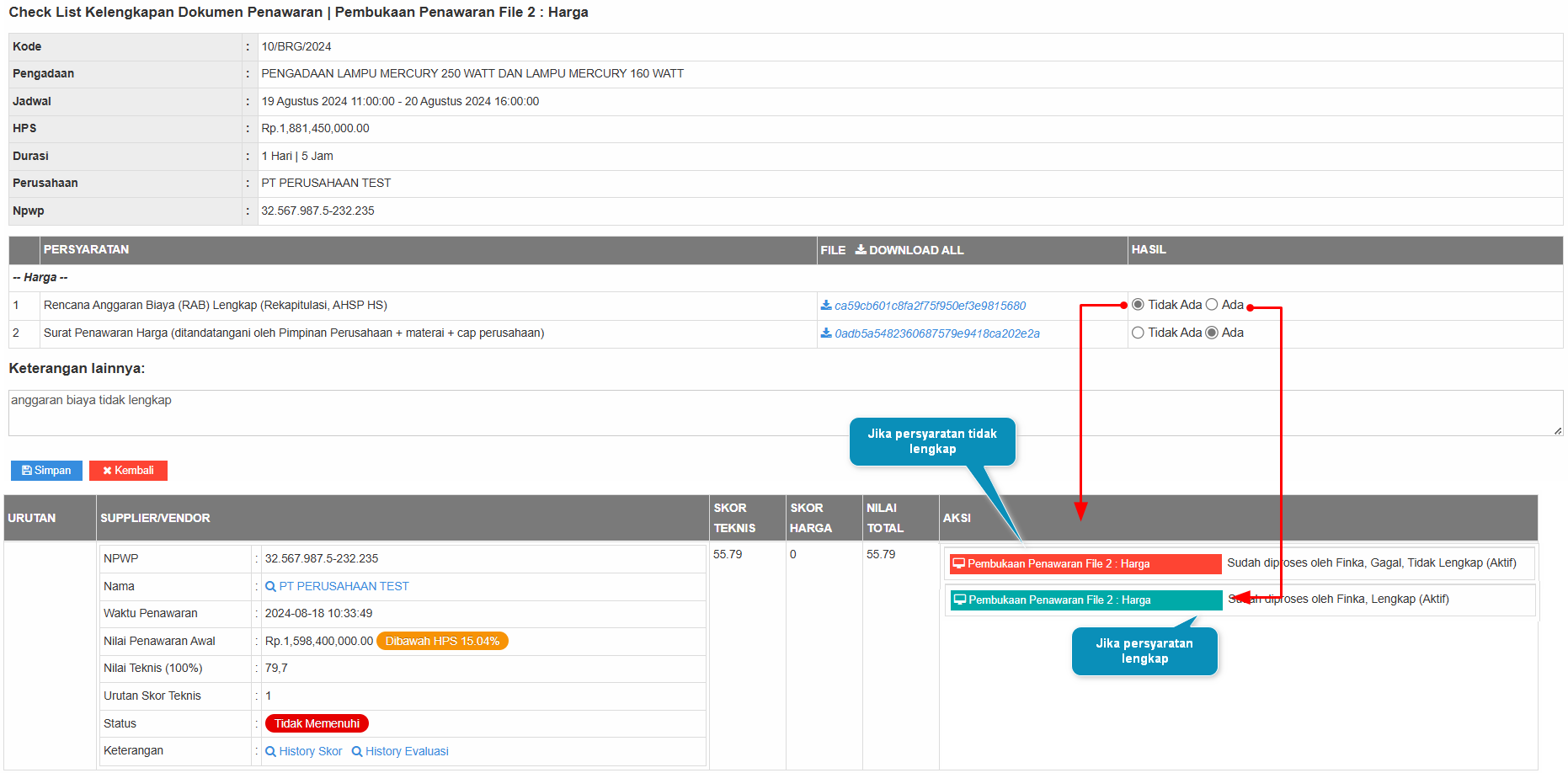Screen dimensions: 1568x773
Task: Click the orange Dibawah HPS 15.04% badge
Action: point(442,642)
